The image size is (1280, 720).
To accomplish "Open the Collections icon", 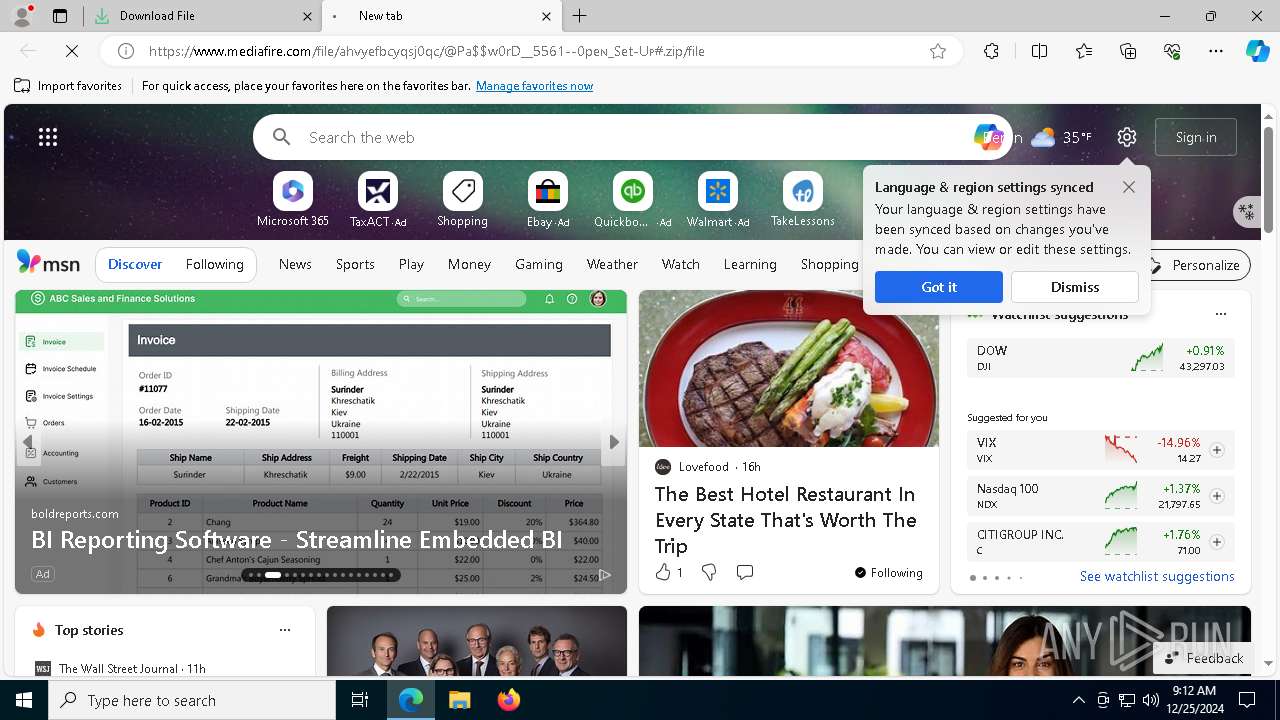I will point(1128,51).
